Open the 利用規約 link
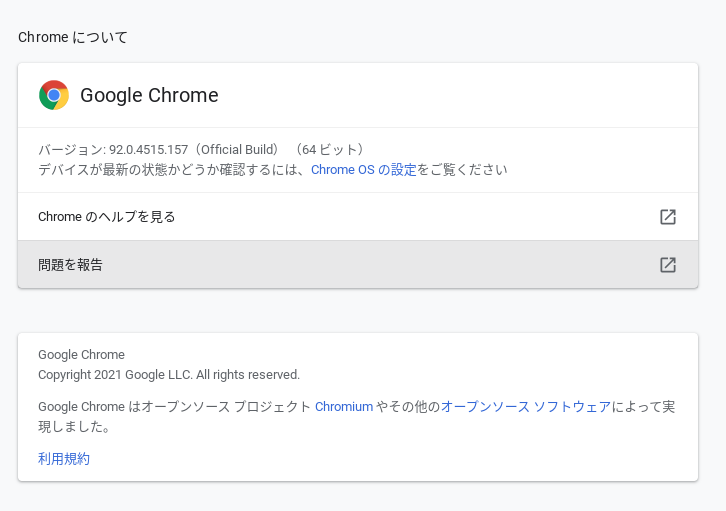 (64, 459)
